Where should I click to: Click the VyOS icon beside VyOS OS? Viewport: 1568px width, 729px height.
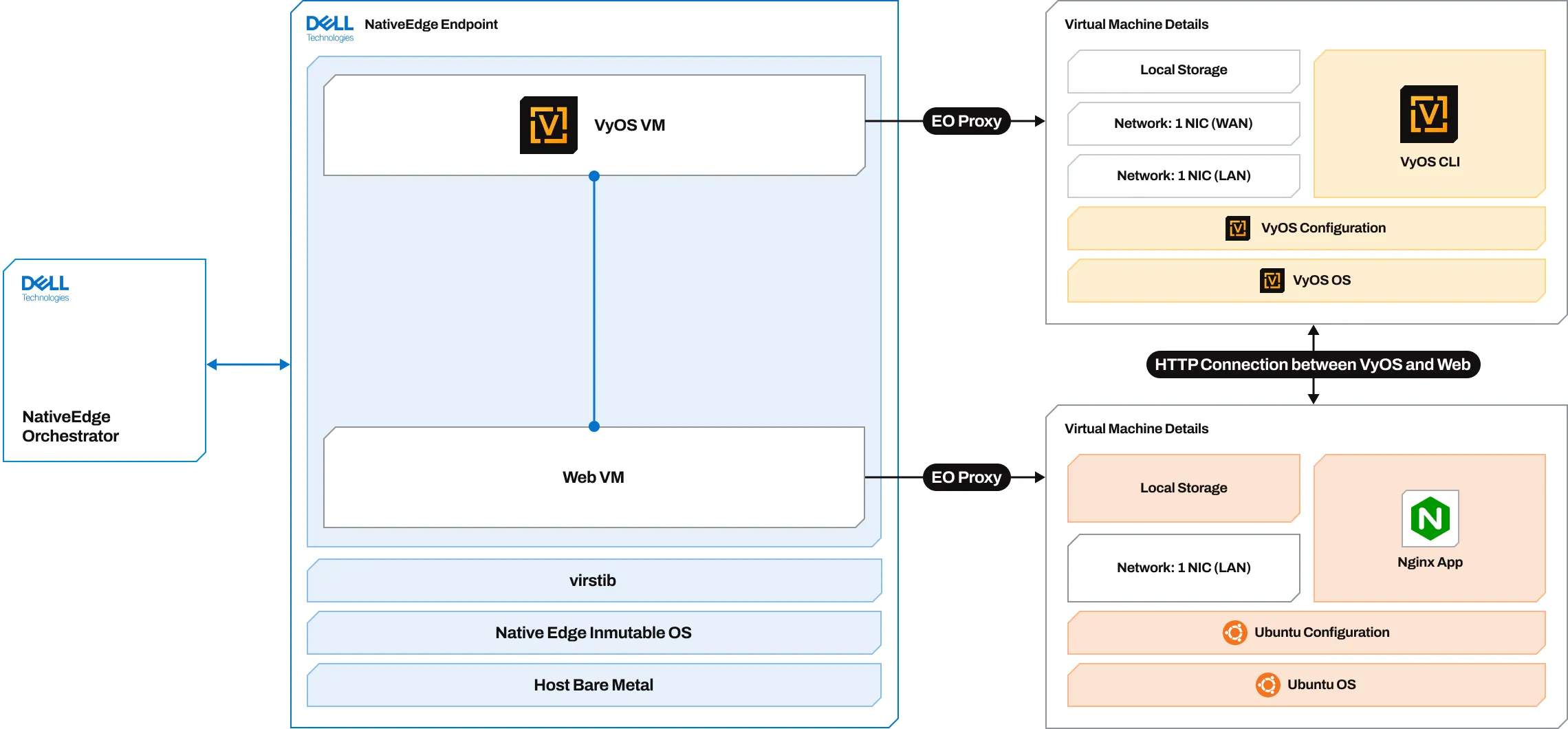(x=1272, y=281)
